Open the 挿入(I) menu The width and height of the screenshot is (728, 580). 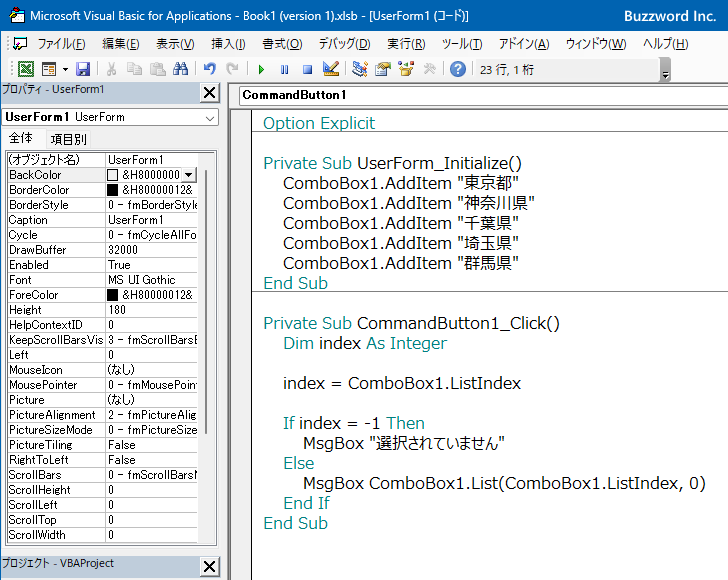coord(228,44)
